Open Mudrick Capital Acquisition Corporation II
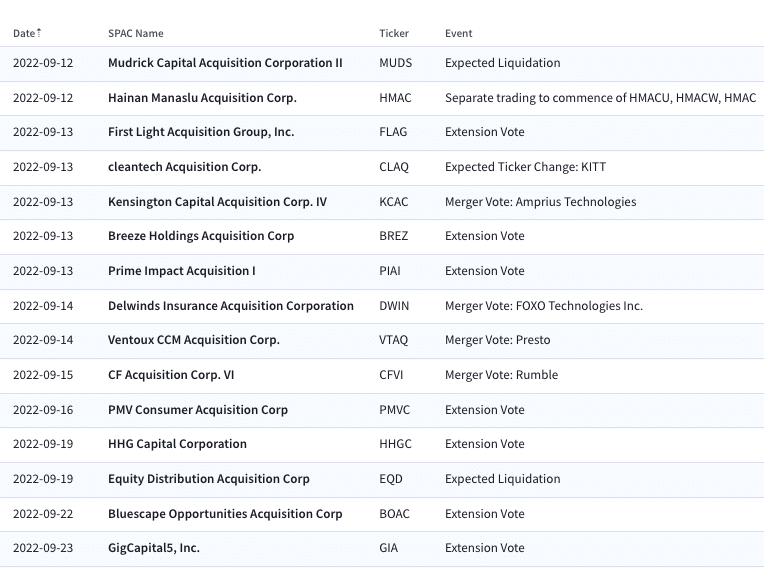Screen dimensions: 764x570 coord(225,63)
